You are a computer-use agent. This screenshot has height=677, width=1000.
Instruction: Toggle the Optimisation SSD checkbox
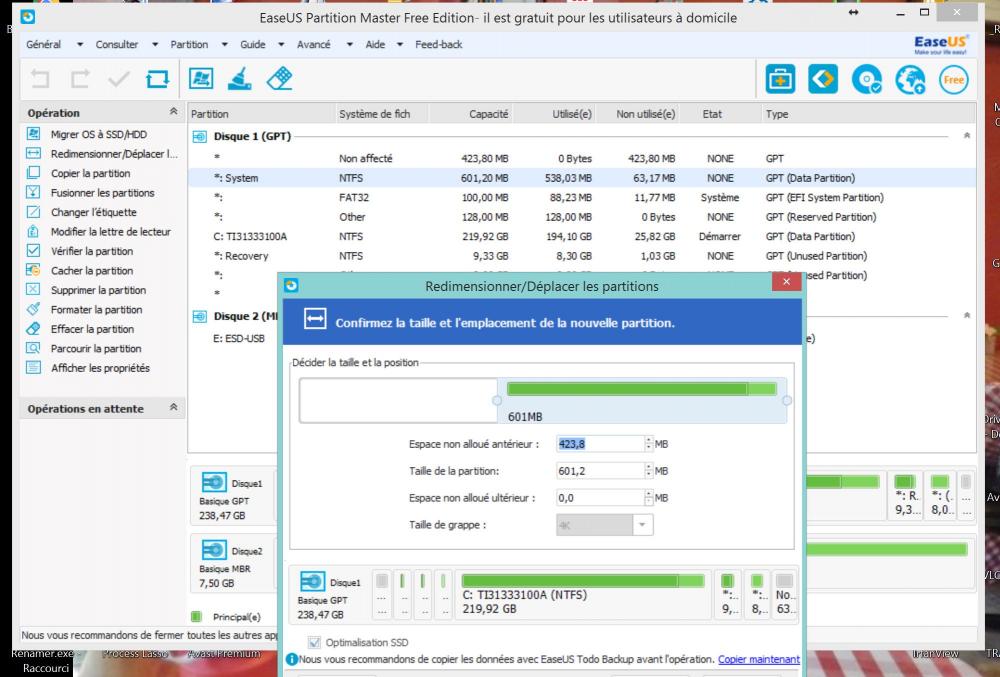(316, 642)
